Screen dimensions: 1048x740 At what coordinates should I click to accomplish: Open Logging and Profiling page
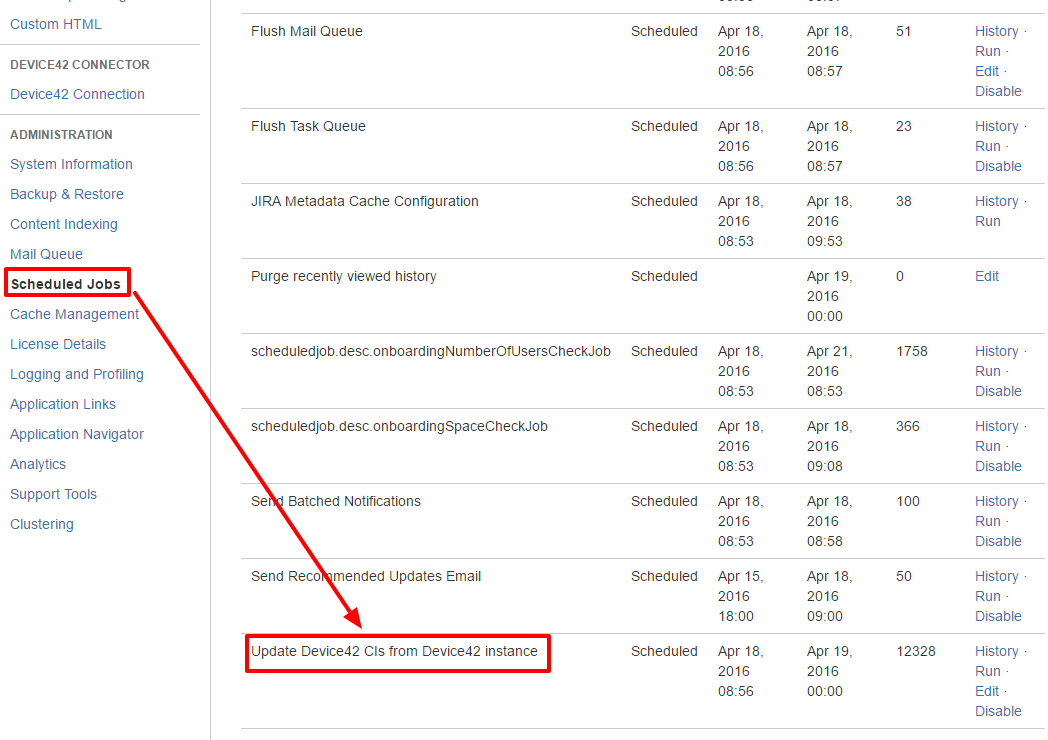pyautogui.click(x=77, y=374)
